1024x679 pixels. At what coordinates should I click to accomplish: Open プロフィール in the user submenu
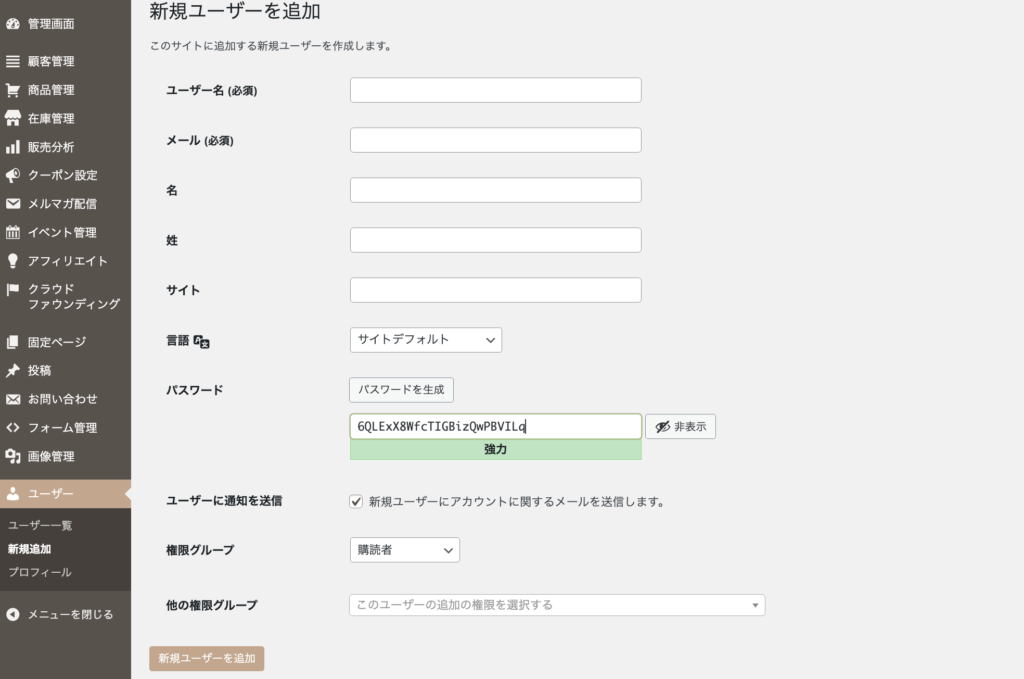click(x=40, y=572)
